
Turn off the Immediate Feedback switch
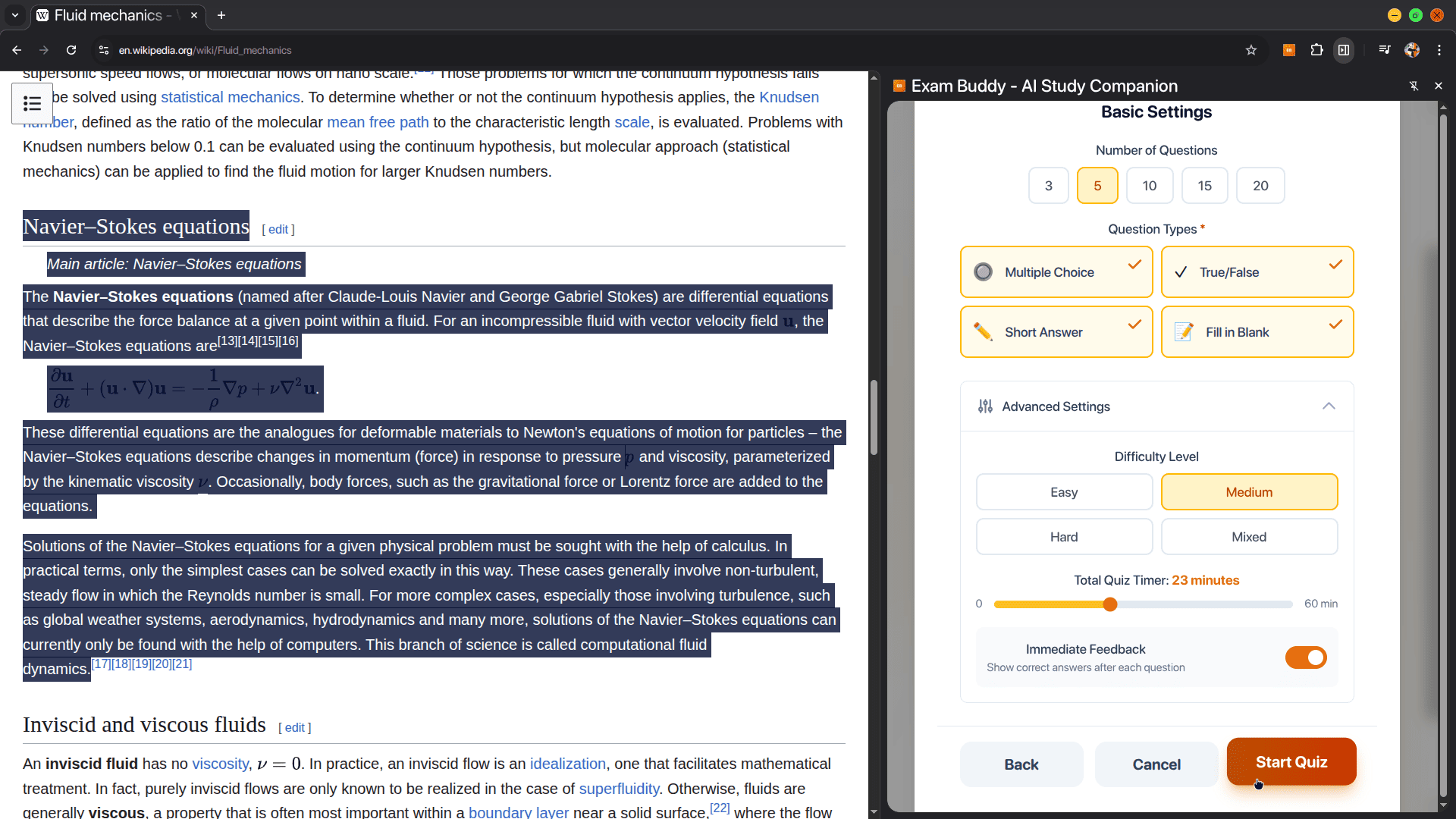click(x=1305, y=657)
